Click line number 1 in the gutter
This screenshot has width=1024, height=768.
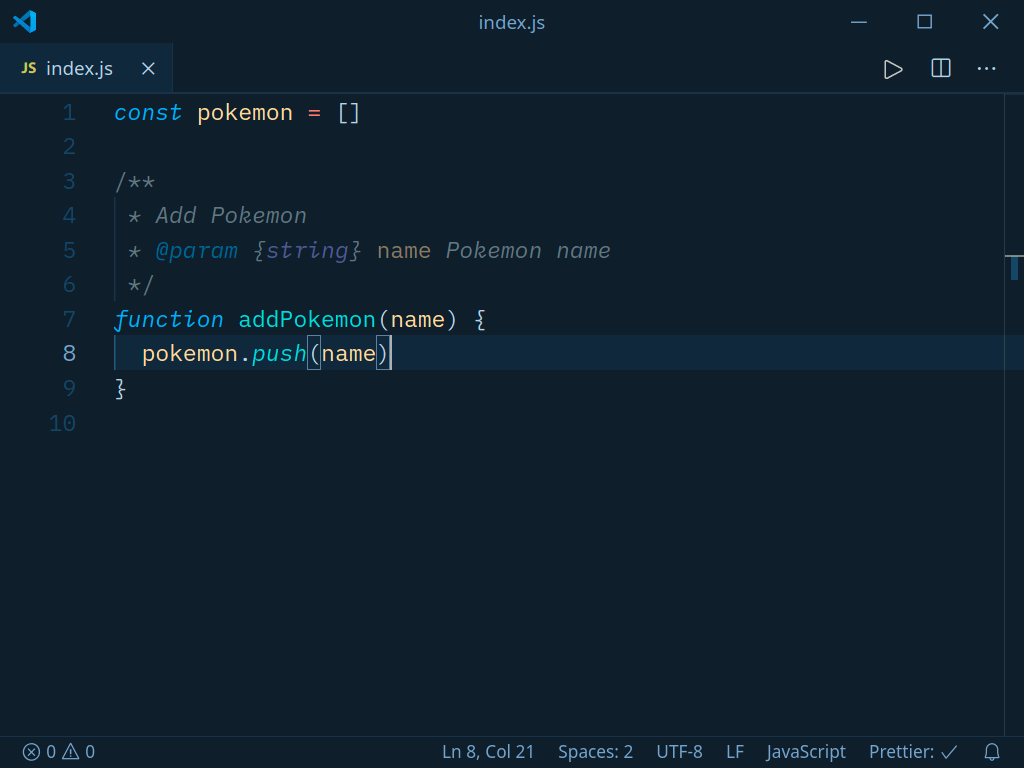pos(69,113)
